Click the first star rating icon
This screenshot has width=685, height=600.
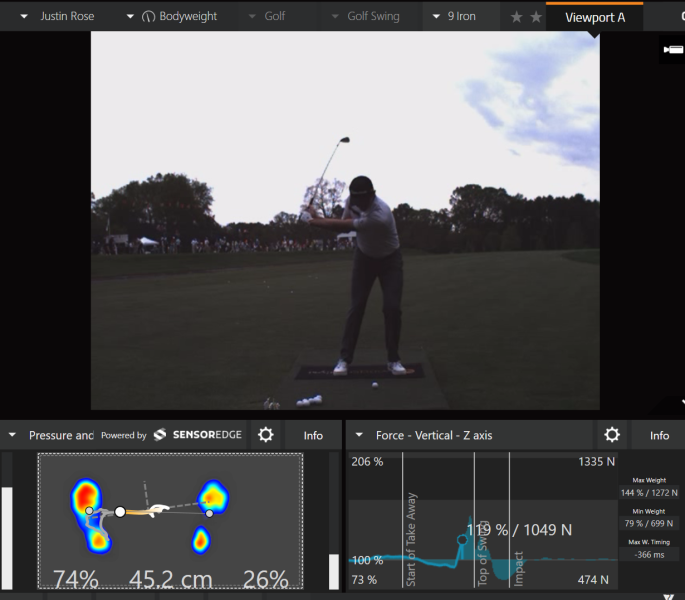(x=516, y=17)
